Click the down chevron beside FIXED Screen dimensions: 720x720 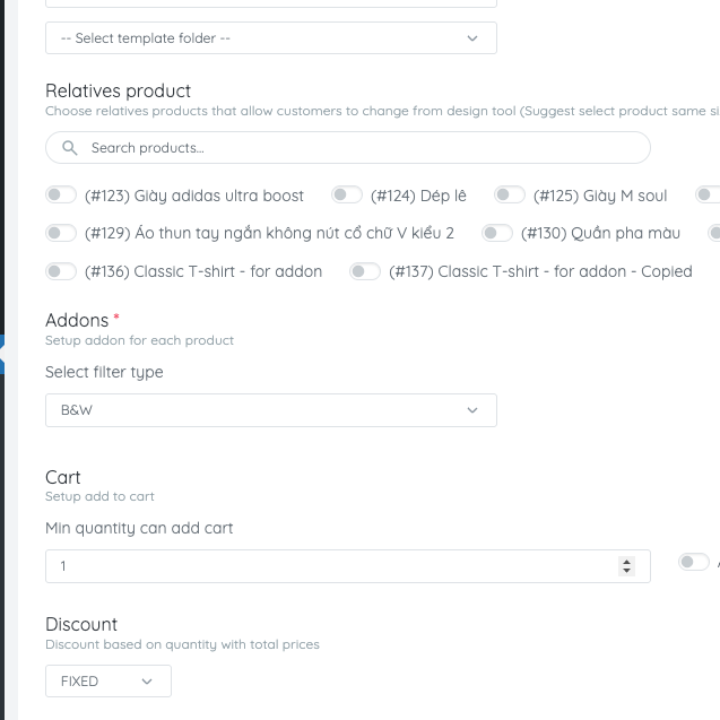pyautogui.click(x=148, y=681)
